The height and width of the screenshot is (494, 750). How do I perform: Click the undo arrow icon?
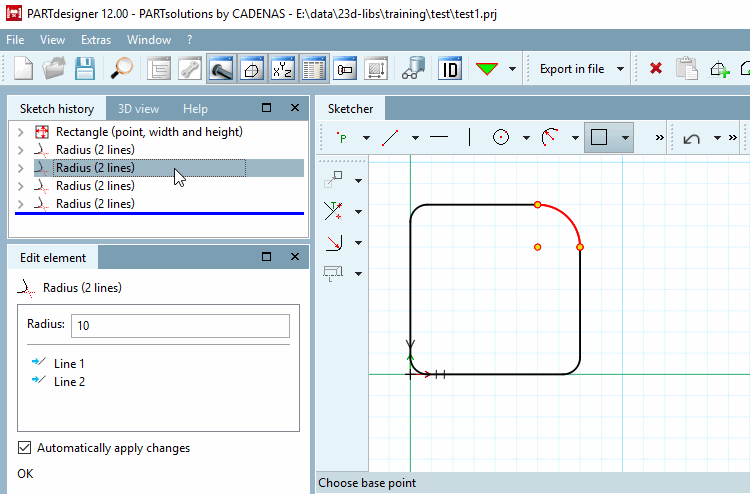(x=691, y=137)
